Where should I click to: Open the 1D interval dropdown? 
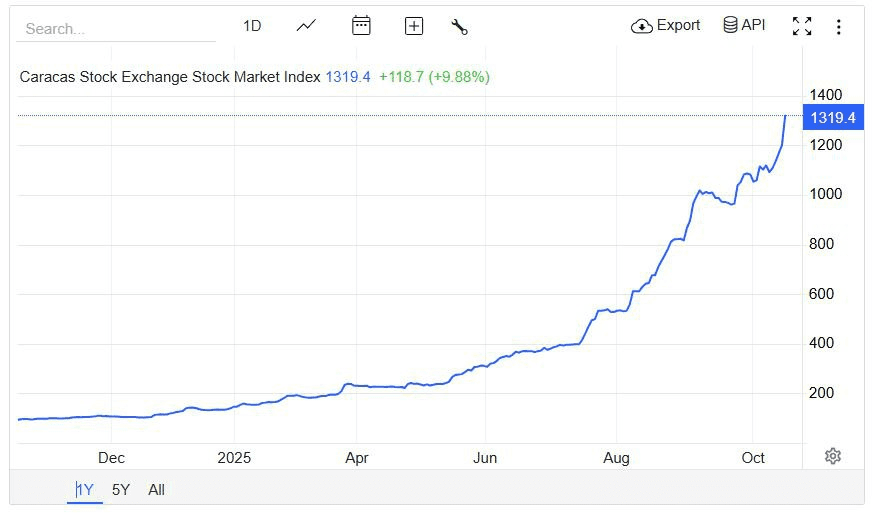click(x=252, y=26)
